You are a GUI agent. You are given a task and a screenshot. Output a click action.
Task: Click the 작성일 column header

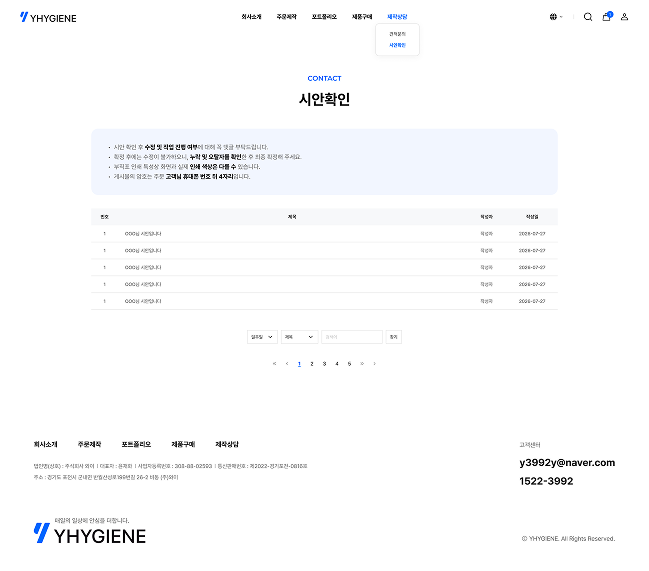coord(532,217)
